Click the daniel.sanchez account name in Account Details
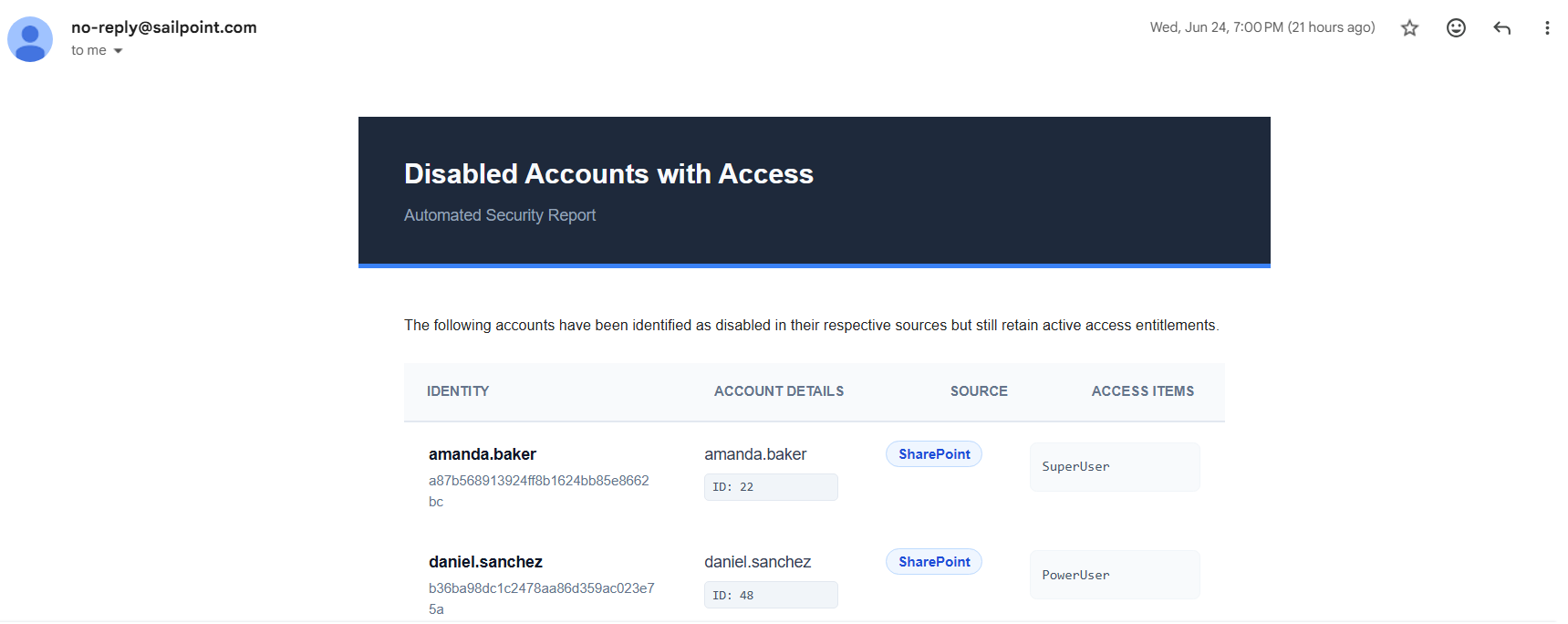 pyautogui.click(x=757, y=562)
